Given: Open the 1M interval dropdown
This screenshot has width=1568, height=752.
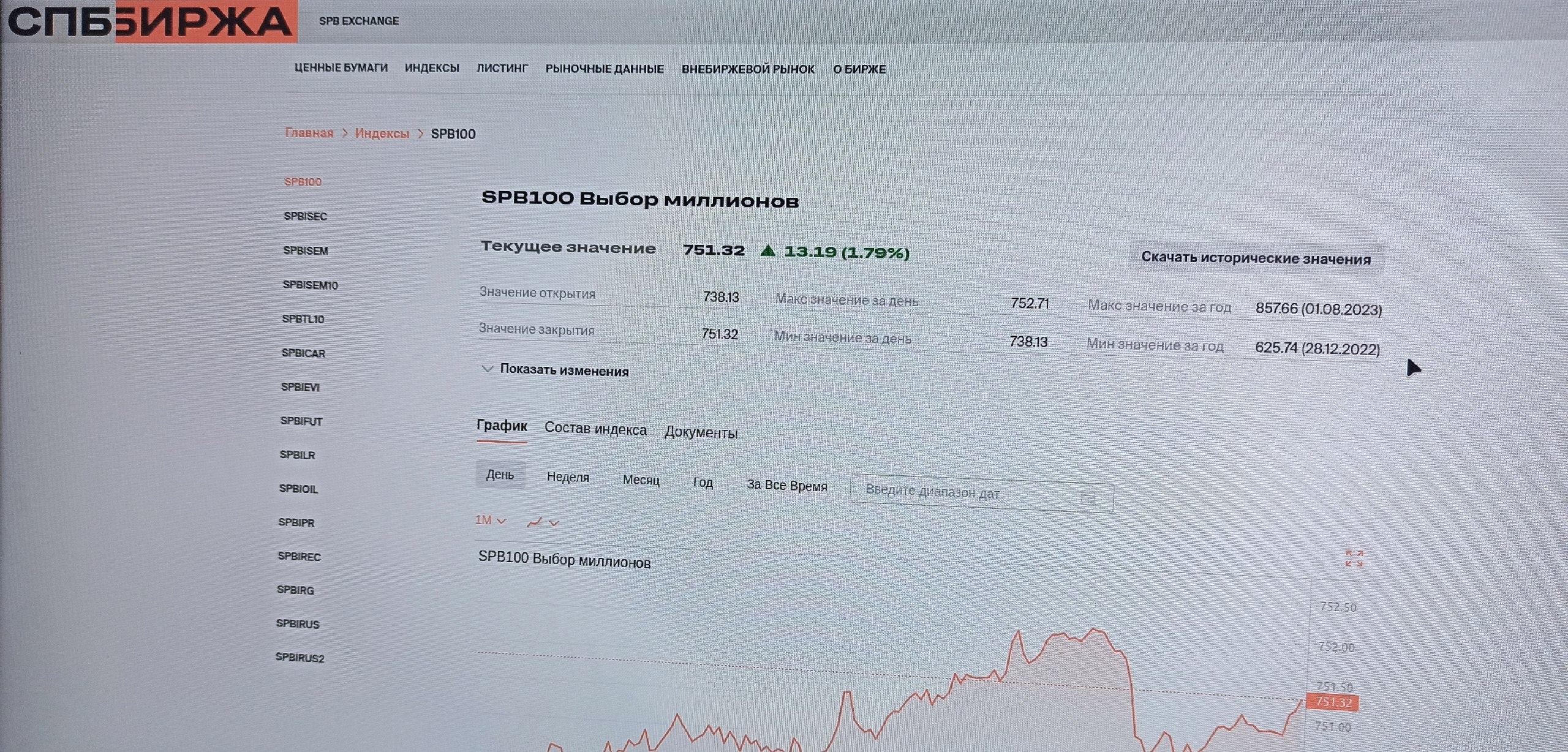Looking at the screenshot, I should (491, 521).
